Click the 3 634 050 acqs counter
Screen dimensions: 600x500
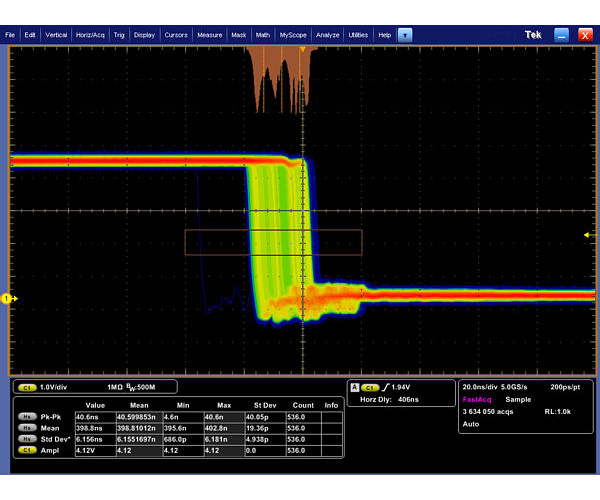pos(488,412)
